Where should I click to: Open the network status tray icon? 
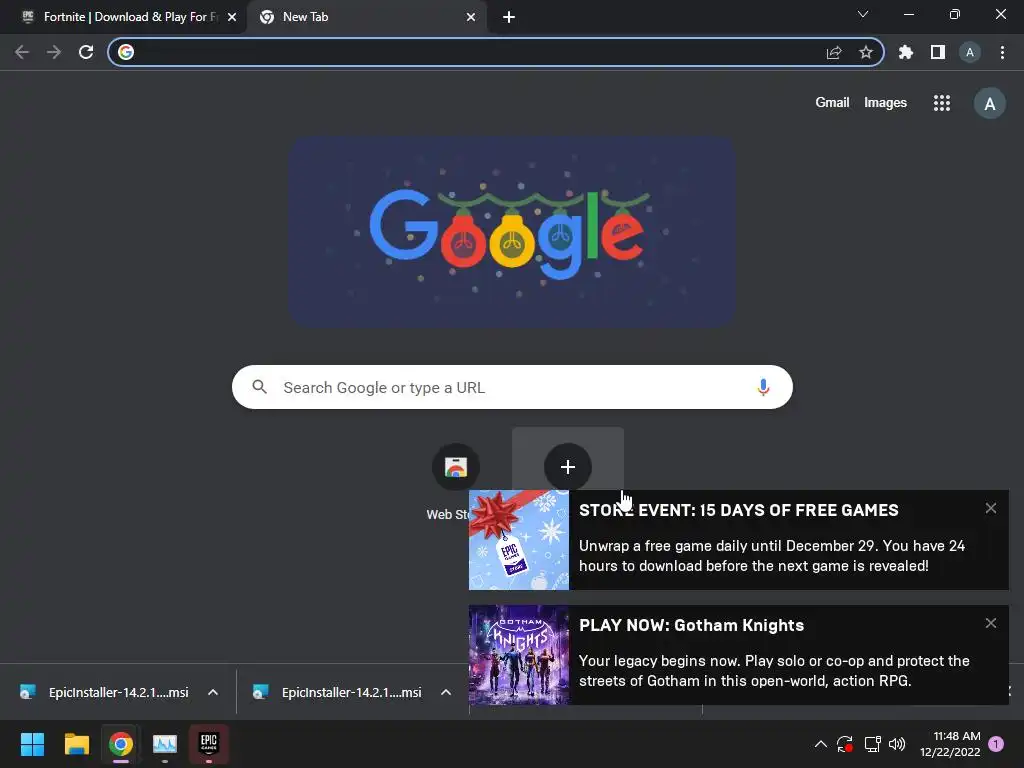872,744
